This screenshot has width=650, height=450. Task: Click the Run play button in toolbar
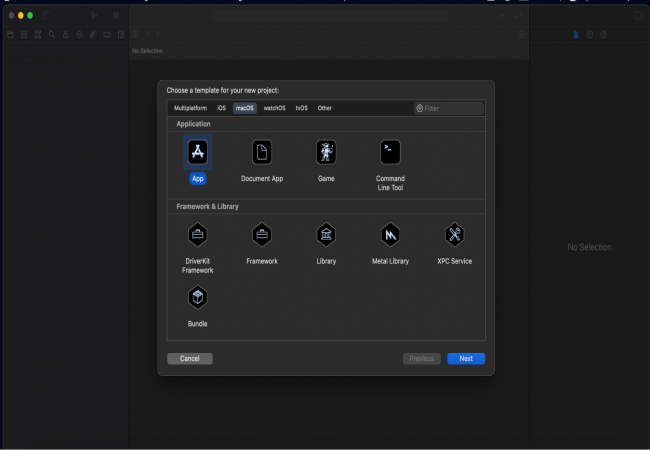click(95, 15)
